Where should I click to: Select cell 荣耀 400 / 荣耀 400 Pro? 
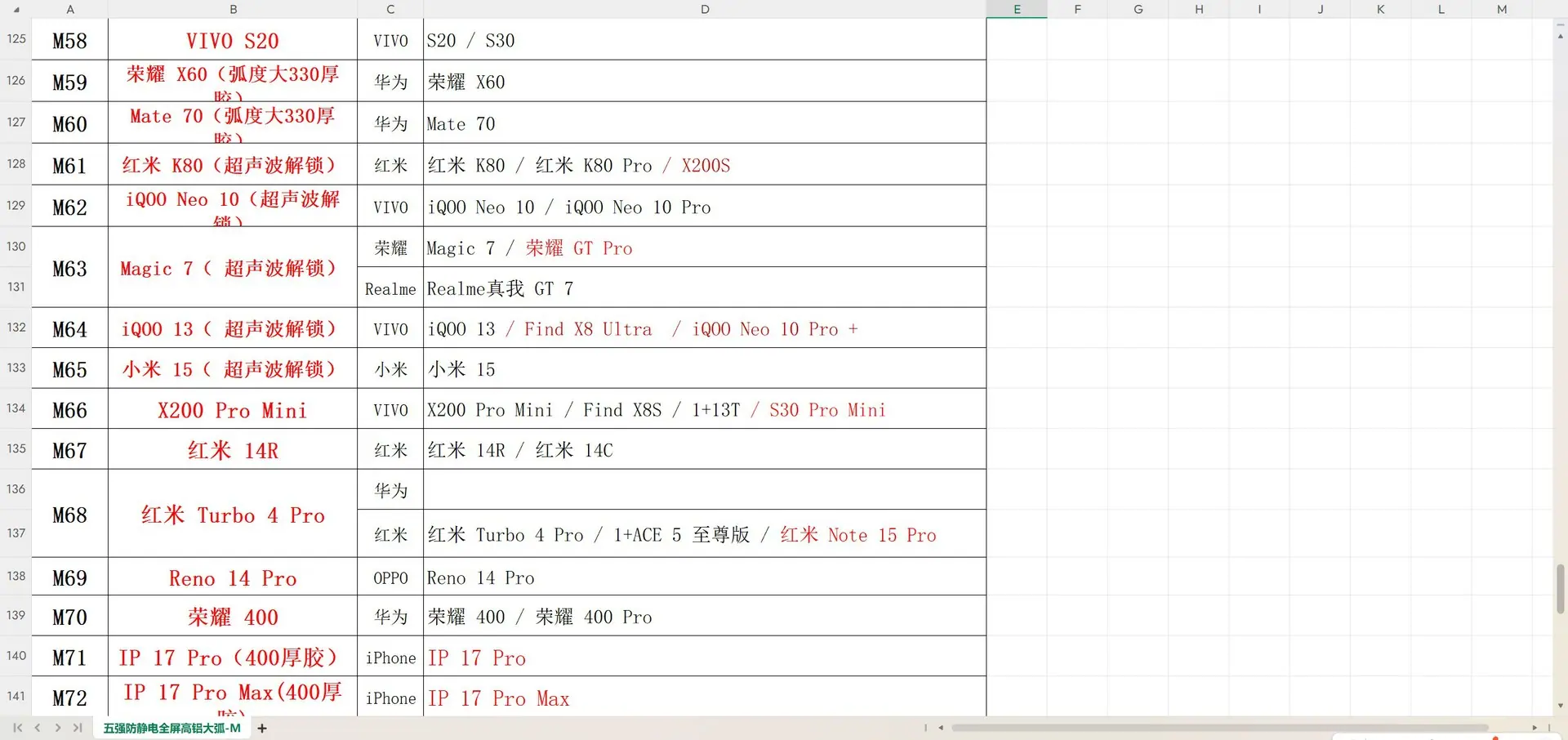pos(705,616)
